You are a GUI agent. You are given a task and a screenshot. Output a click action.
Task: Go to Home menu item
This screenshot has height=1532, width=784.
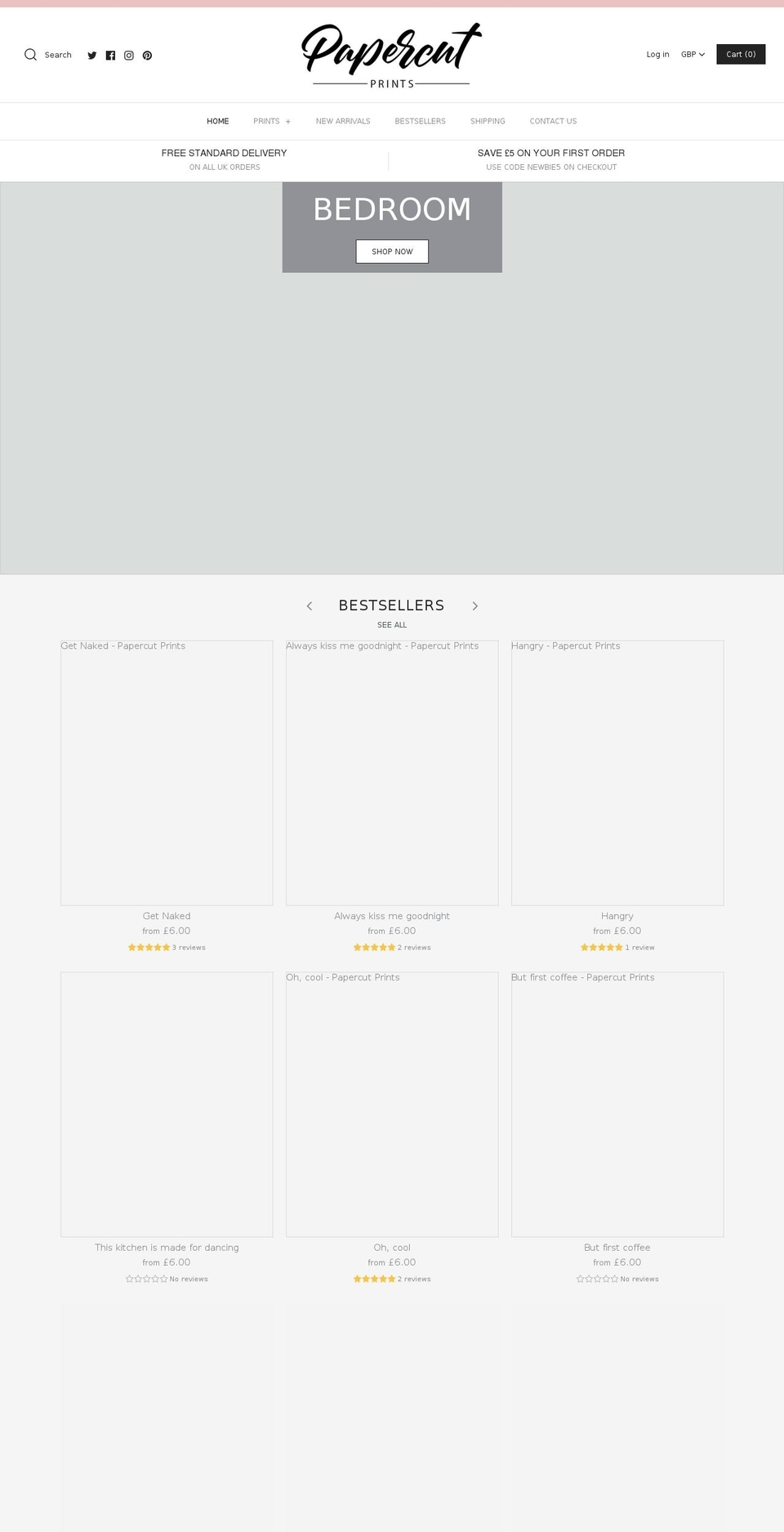[218, 121]
